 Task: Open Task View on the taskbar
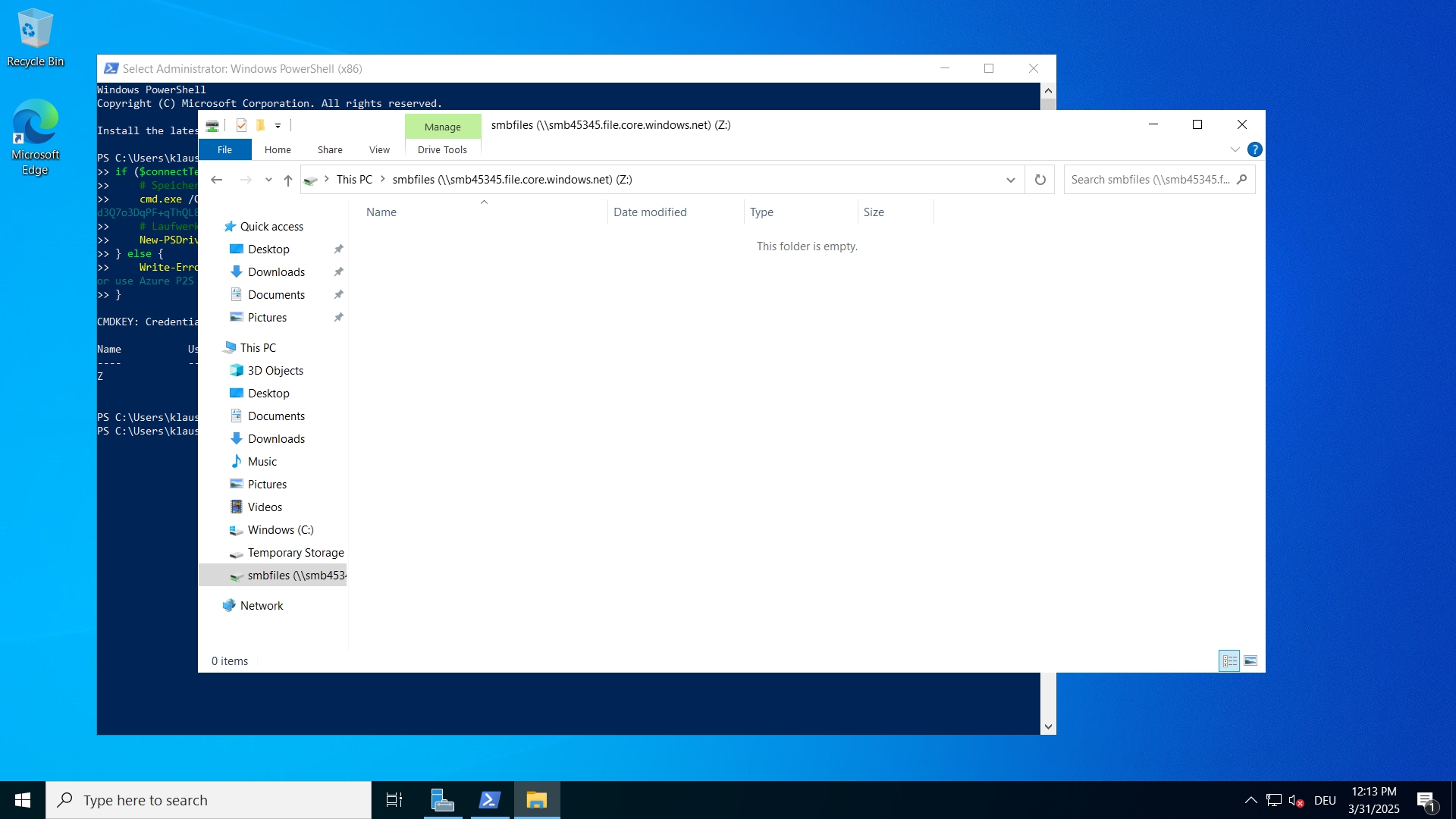pos(394,800)
